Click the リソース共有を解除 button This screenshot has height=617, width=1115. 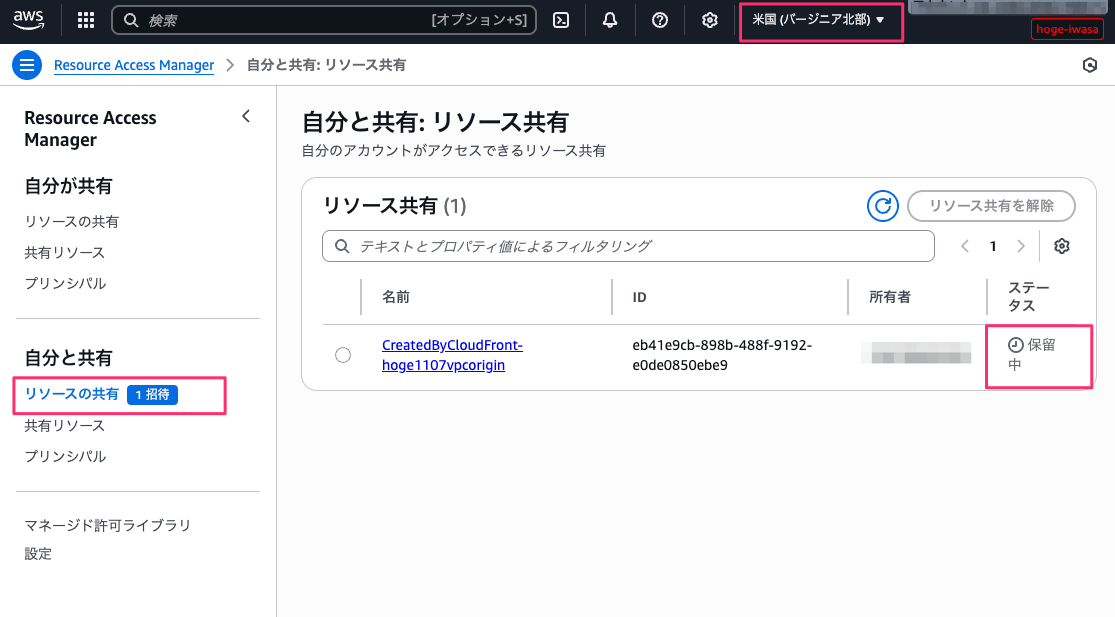[x=991, y=206]
